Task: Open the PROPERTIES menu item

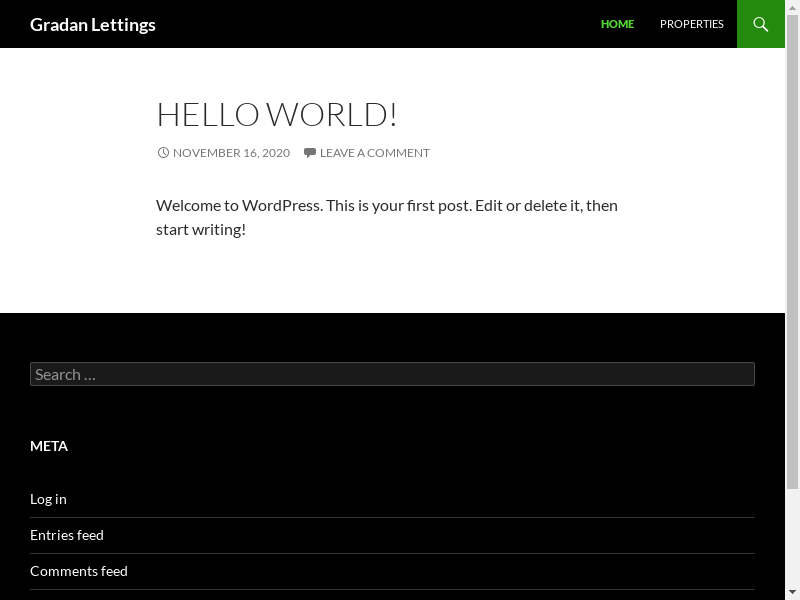Action: (691, 24)
